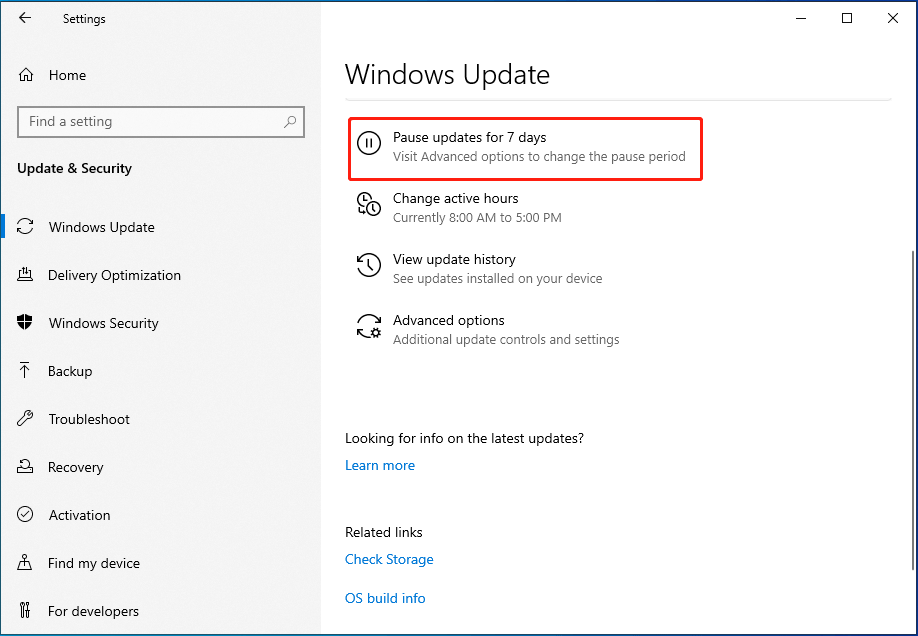Open Troubleshoot page
The image size is (918, 636).
click(89, 419)
